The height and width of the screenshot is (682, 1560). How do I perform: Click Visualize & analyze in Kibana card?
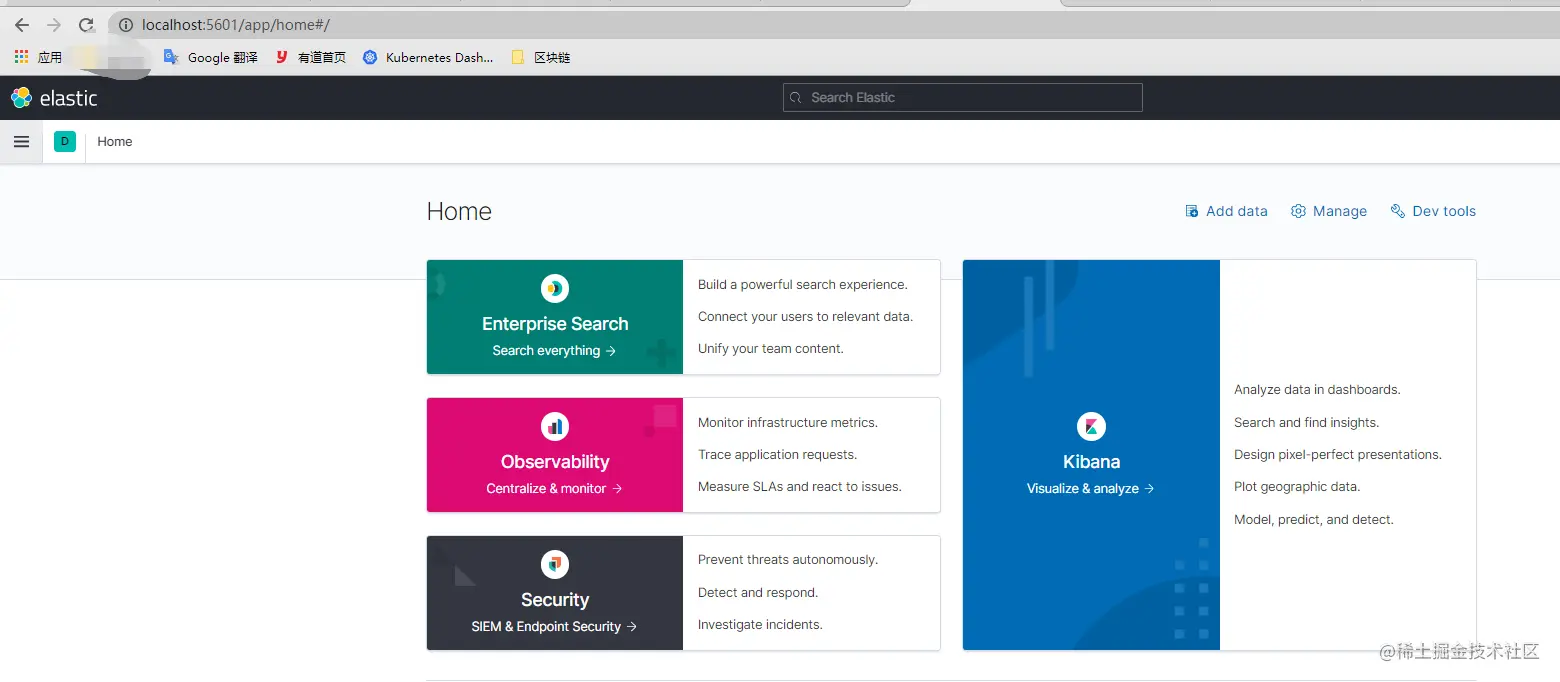point(1091,489)
